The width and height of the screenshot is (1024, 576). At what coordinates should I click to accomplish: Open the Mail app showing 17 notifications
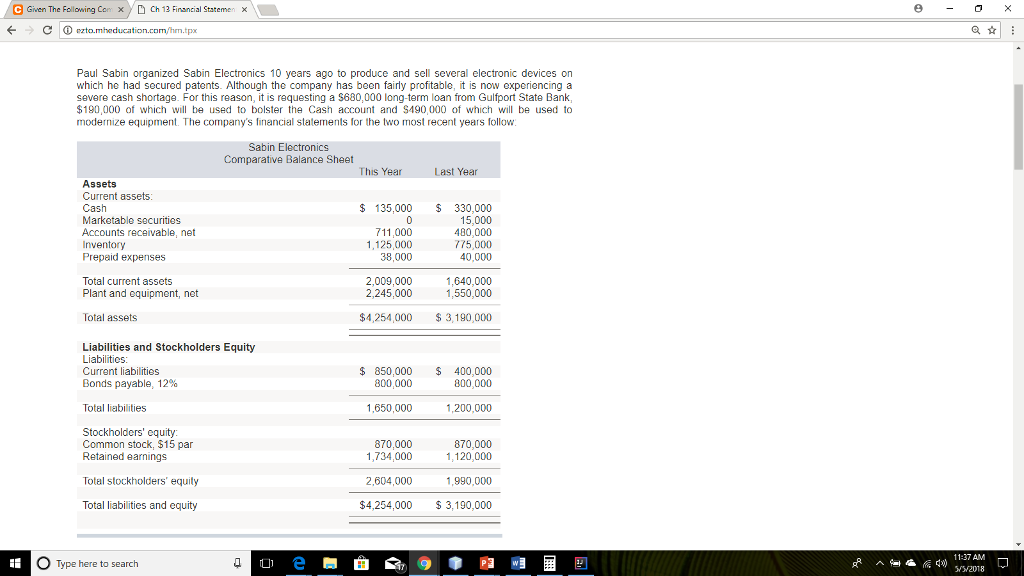(392, 563)
